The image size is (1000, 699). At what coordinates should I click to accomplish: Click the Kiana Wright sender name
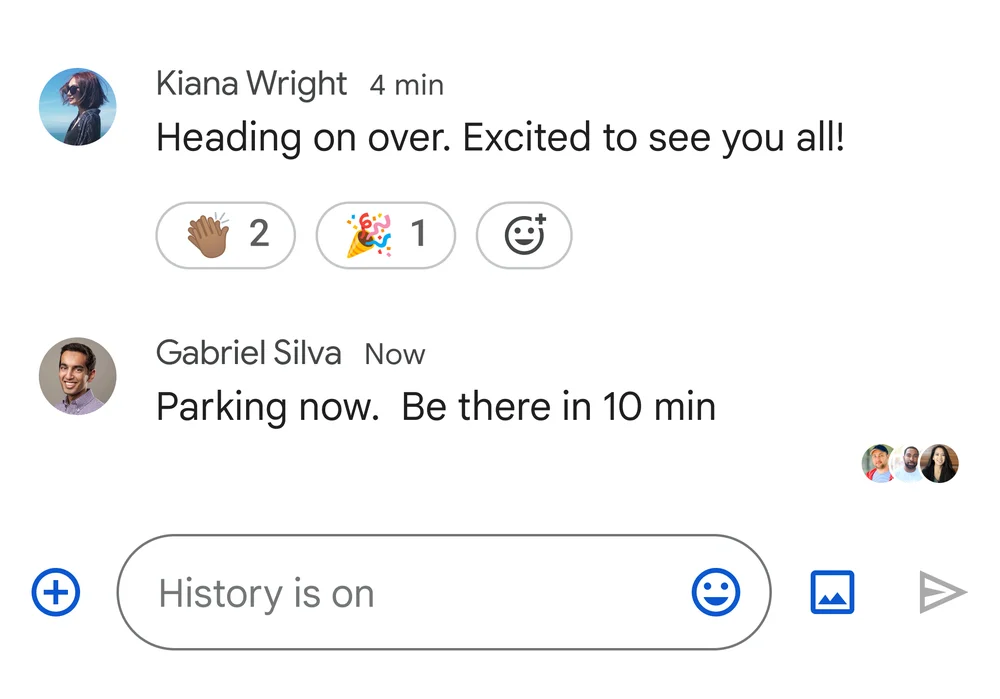pyautogui.click(x=251, y=85)
